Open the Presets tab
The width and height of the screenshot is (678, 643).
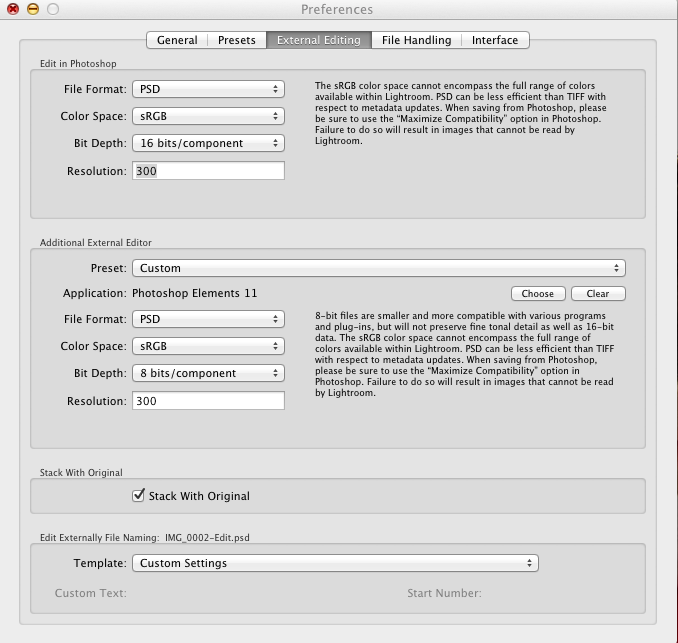click(237, 40)
